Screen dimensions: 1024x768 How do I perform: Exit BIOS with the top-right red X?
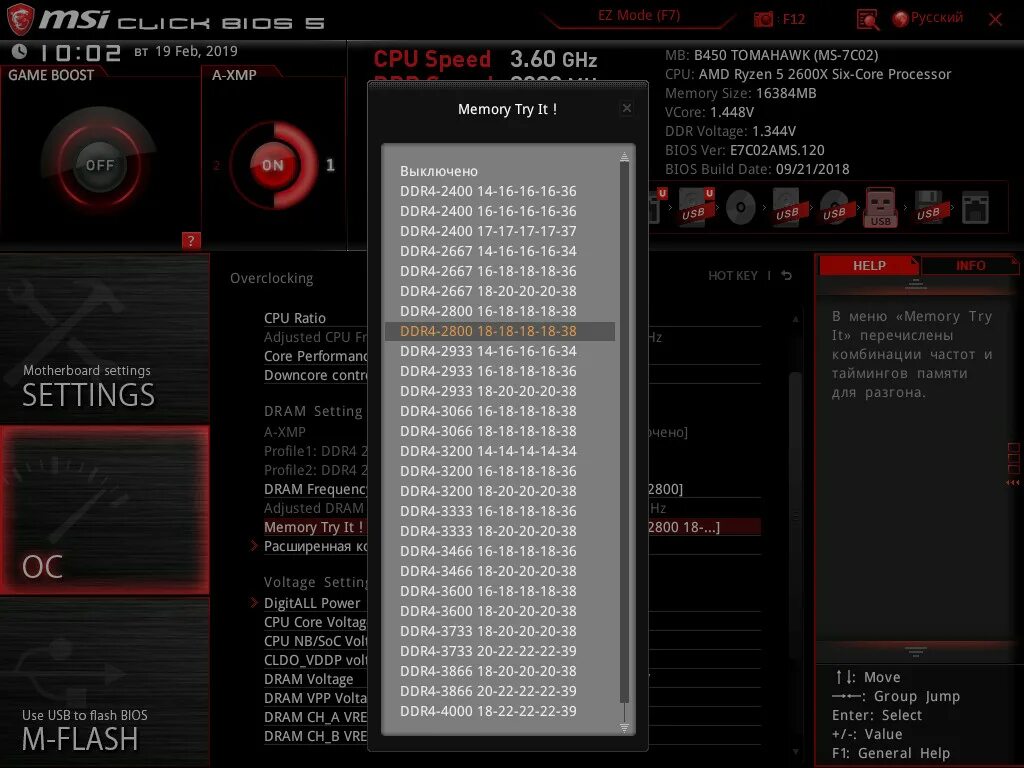click(x=995, y=20)
